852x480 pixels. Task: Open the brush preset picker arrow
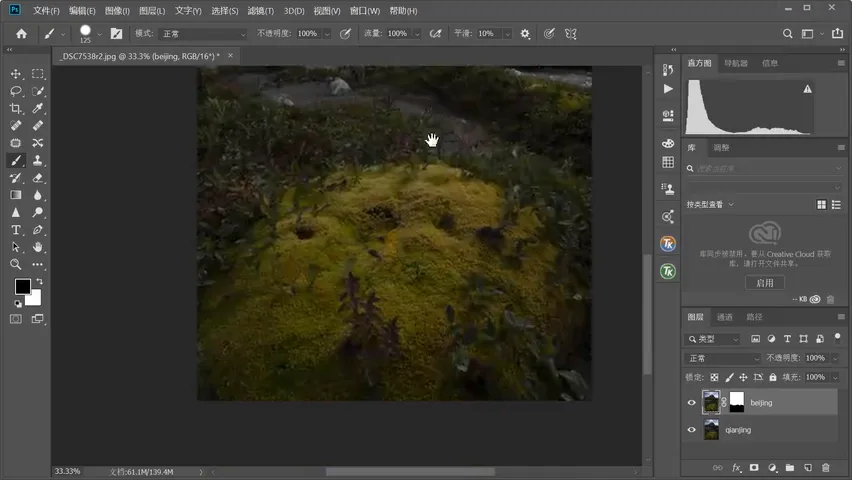pos(99,34)
